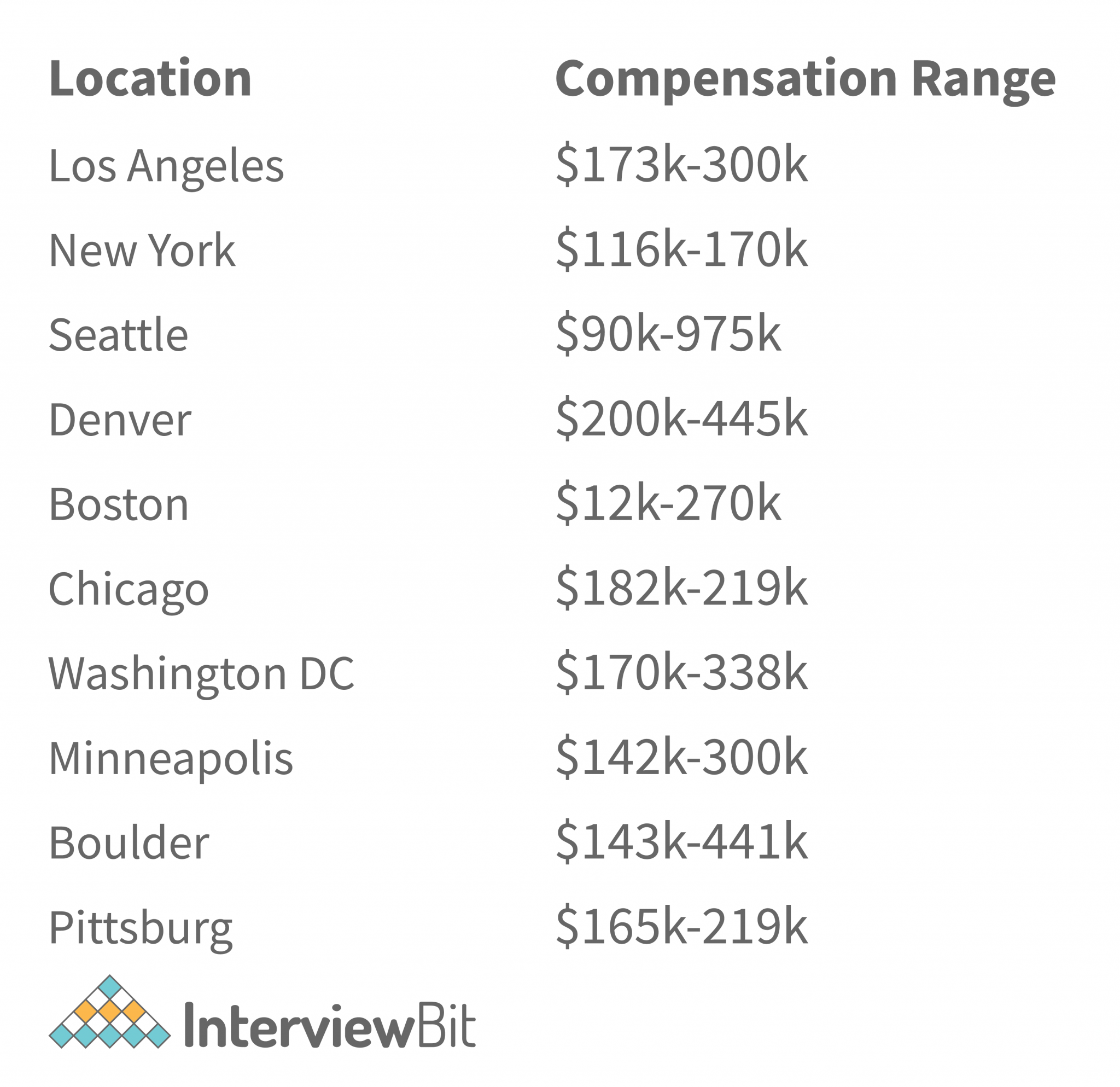This screenshot has width=1120, height=1087.
Task: Click the $170k-338k compensation value
Action: [682, 673]
